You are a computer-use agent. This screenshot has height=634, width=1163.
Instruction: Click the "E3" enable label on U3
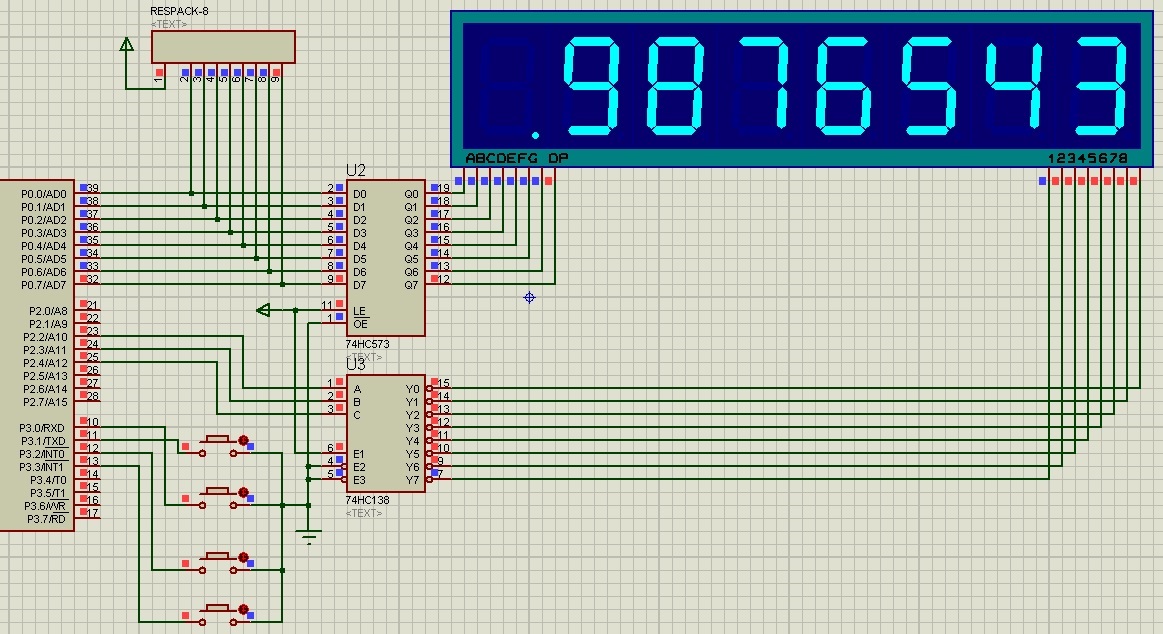[x=359, y=480]
